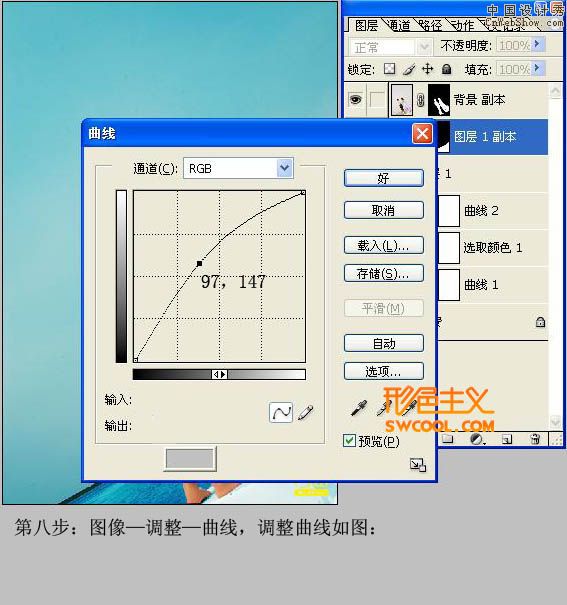Open the 不透明度 opacity arrow

(x=537, y=44)
